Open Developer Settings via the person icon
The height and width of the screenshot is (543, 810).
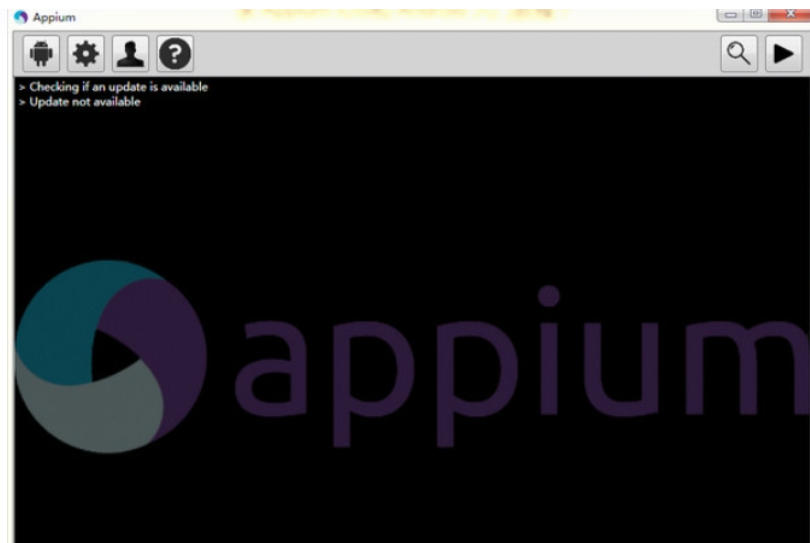[130, 54]
